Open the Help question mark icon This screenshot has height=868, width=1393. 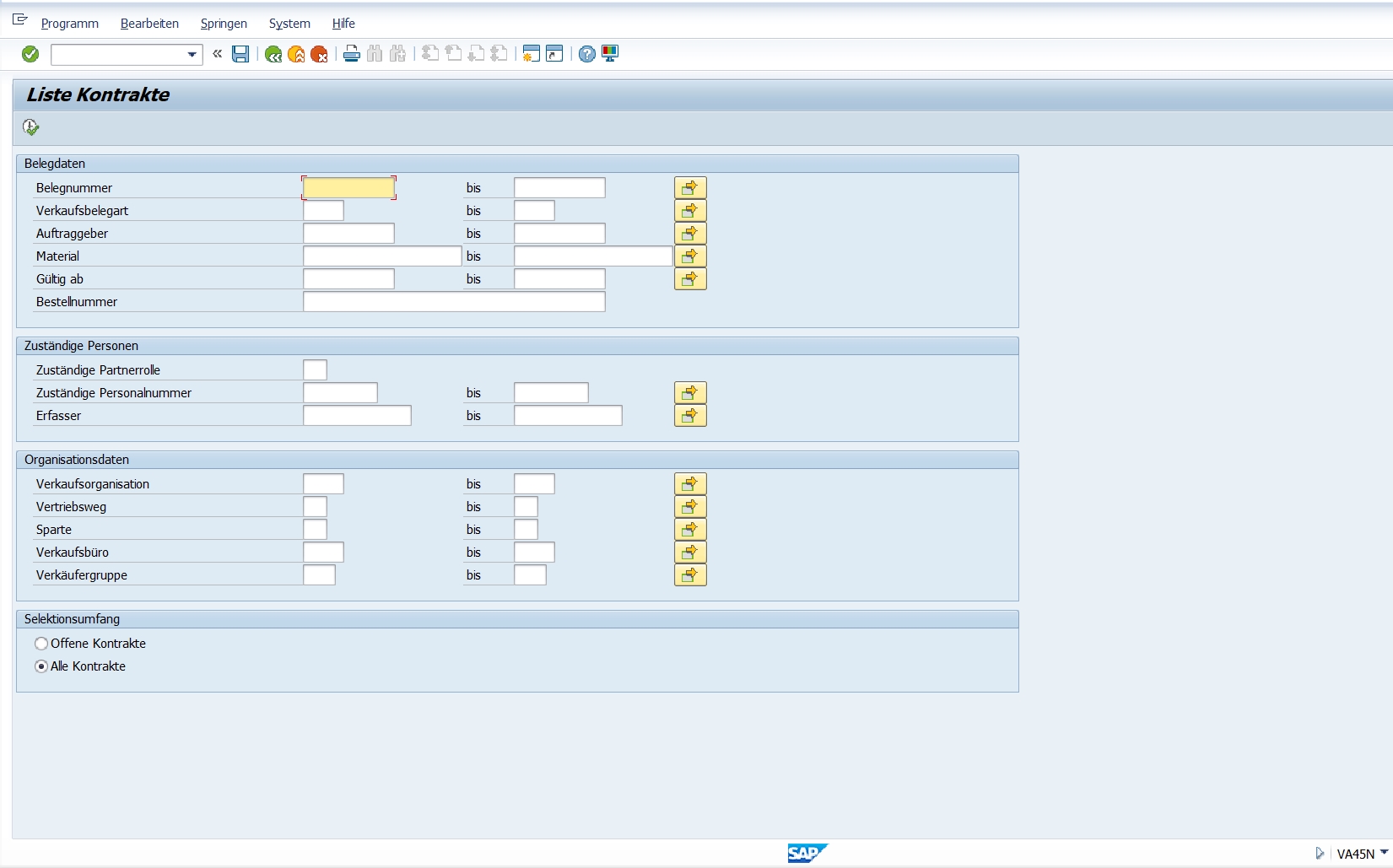click(587, 54)
